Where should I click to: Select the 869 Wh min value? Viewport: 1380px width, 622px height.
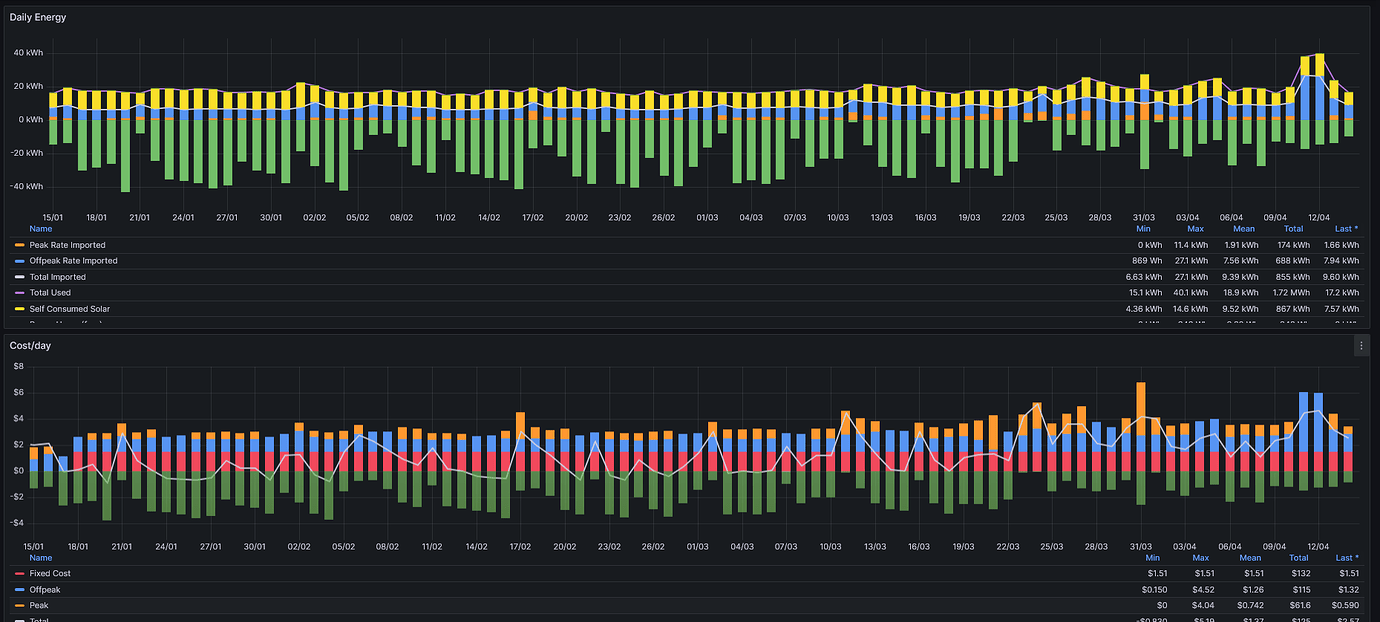coord(1146,261)
